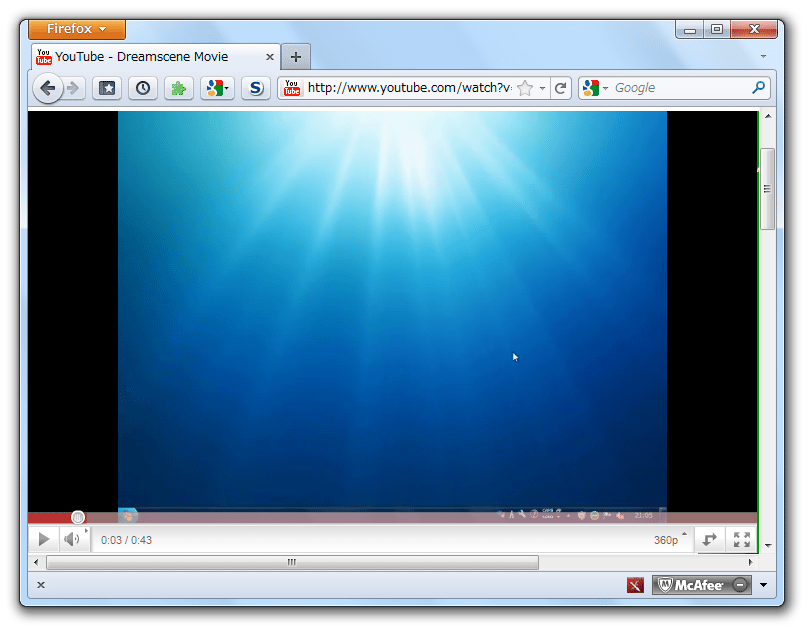809x630 pixels.
Task: Switch the video to full screen
Action: coord(742,540)
